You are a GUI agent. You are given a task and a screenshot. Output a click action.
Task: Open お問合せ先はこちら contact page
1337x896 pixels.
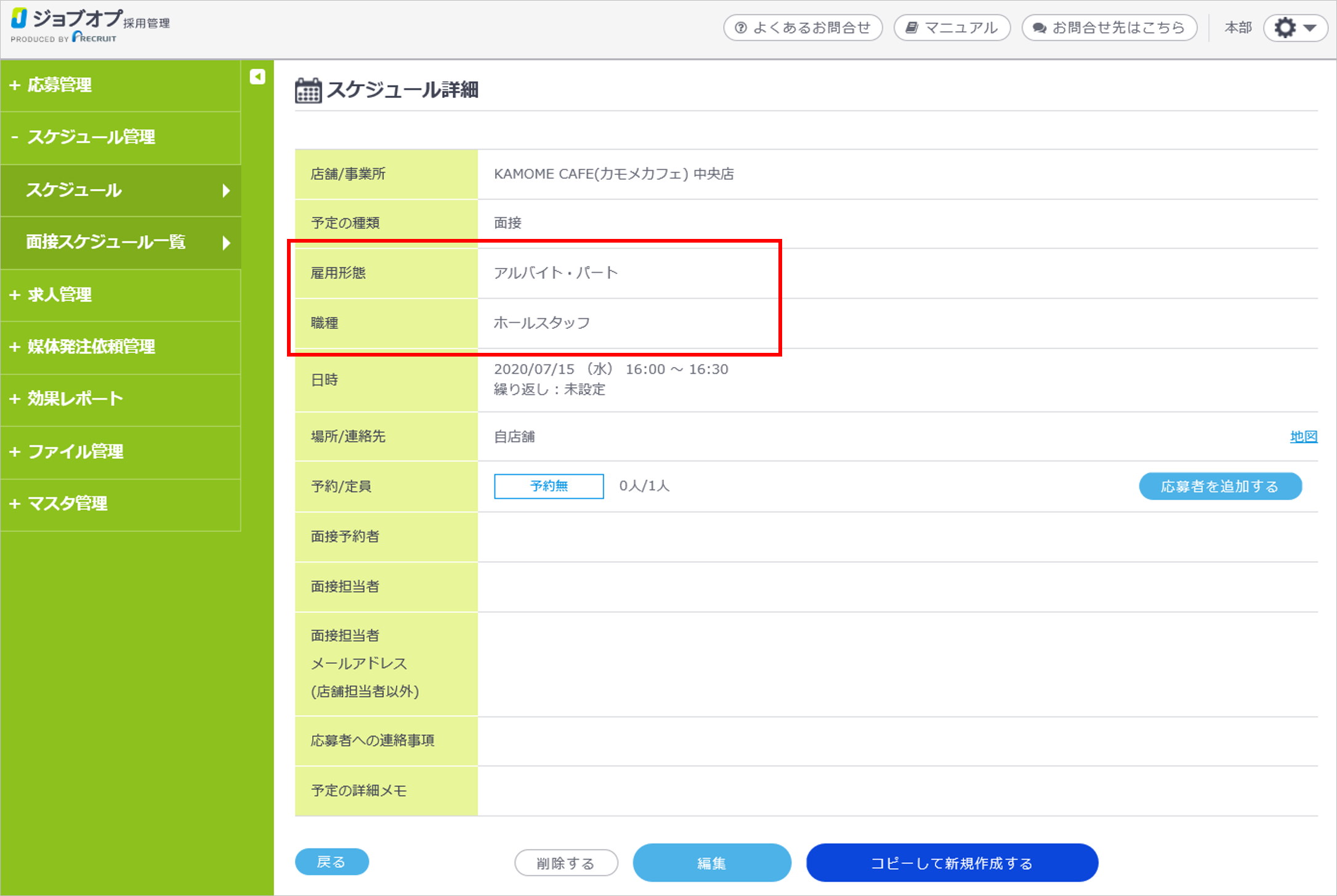[1109, 28]
